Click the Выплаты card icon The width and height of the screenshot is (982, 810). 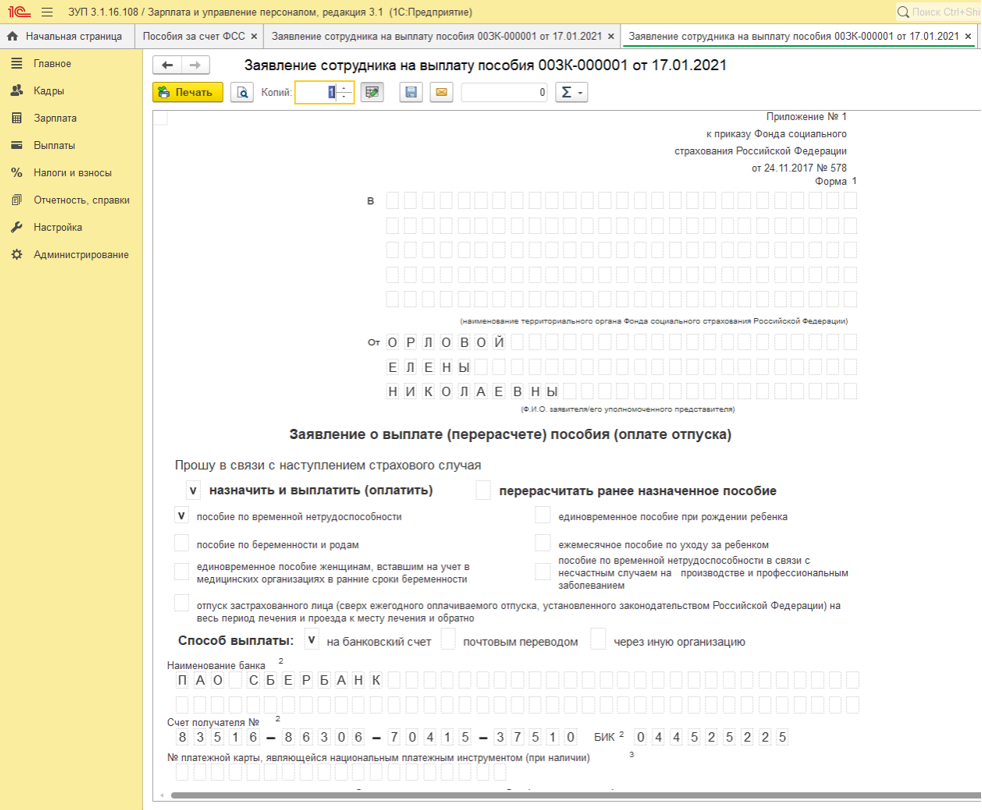17,145
